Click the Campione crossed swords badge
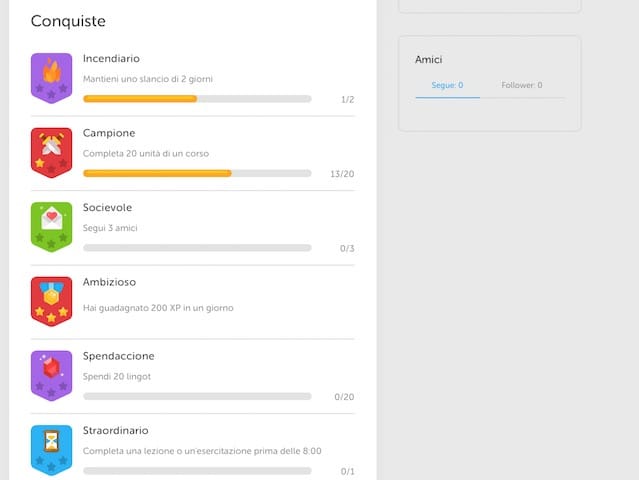The width and height of the screenshot is (639, 480). click(51, 152)
